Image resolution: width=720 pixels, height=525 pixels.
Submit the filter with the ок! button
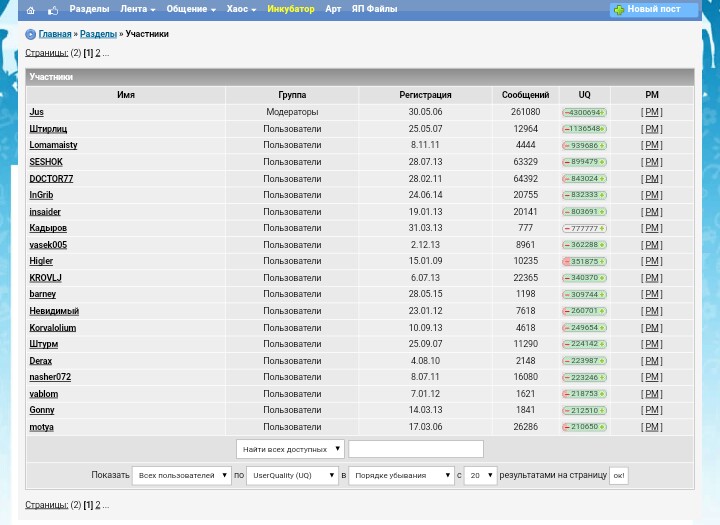[619, 475]
